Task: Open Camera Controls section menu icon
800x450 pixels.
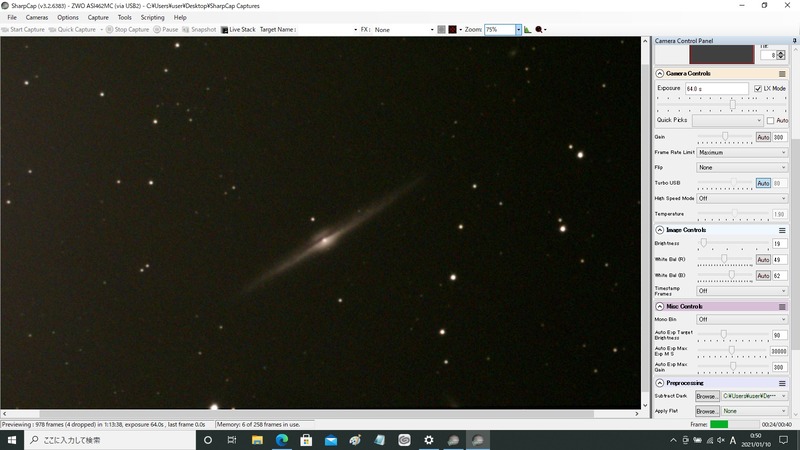Action: pyautogui.click(x=782, y=73)
